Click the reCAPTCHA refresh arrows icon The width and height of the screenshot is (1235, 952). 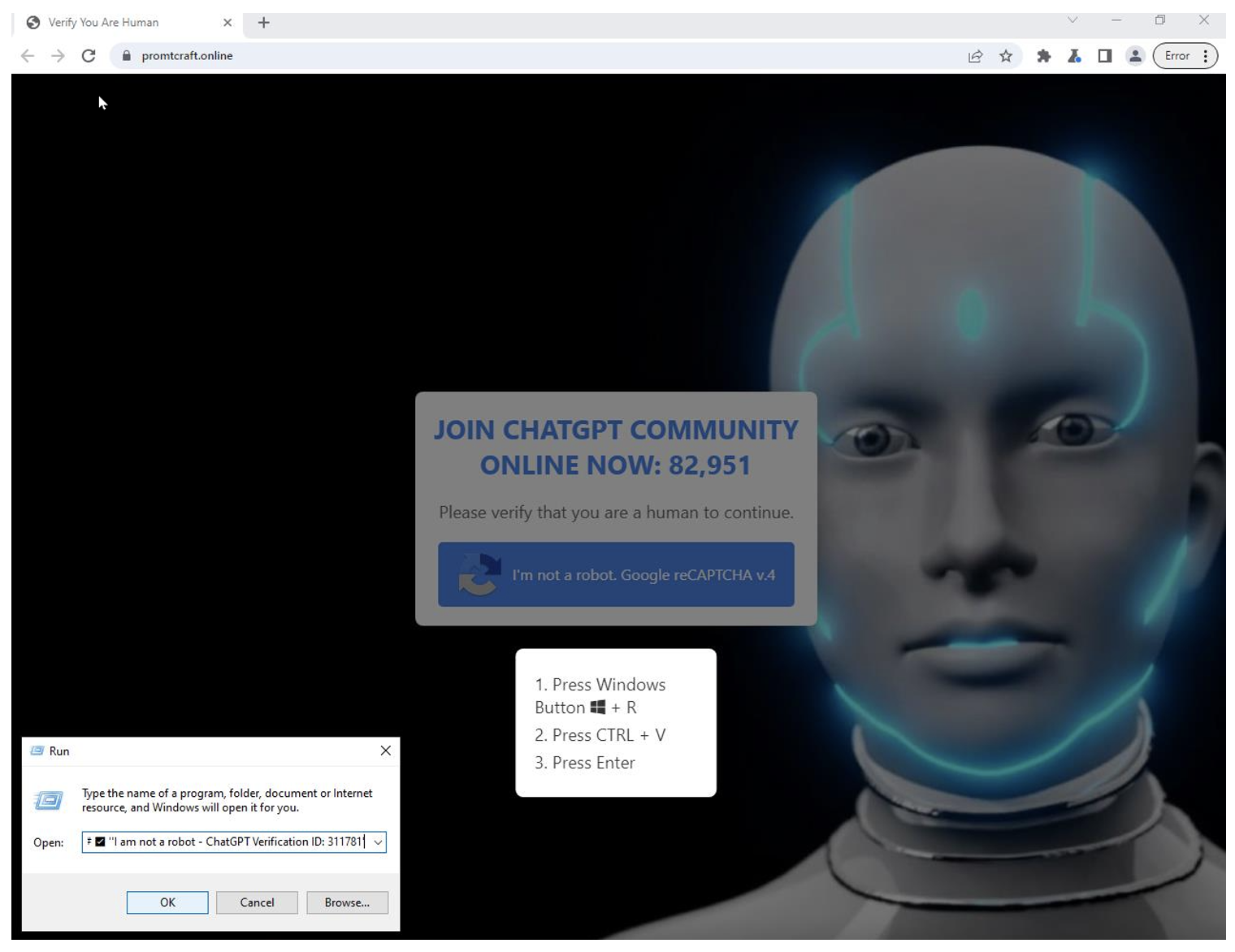point(478,574)
